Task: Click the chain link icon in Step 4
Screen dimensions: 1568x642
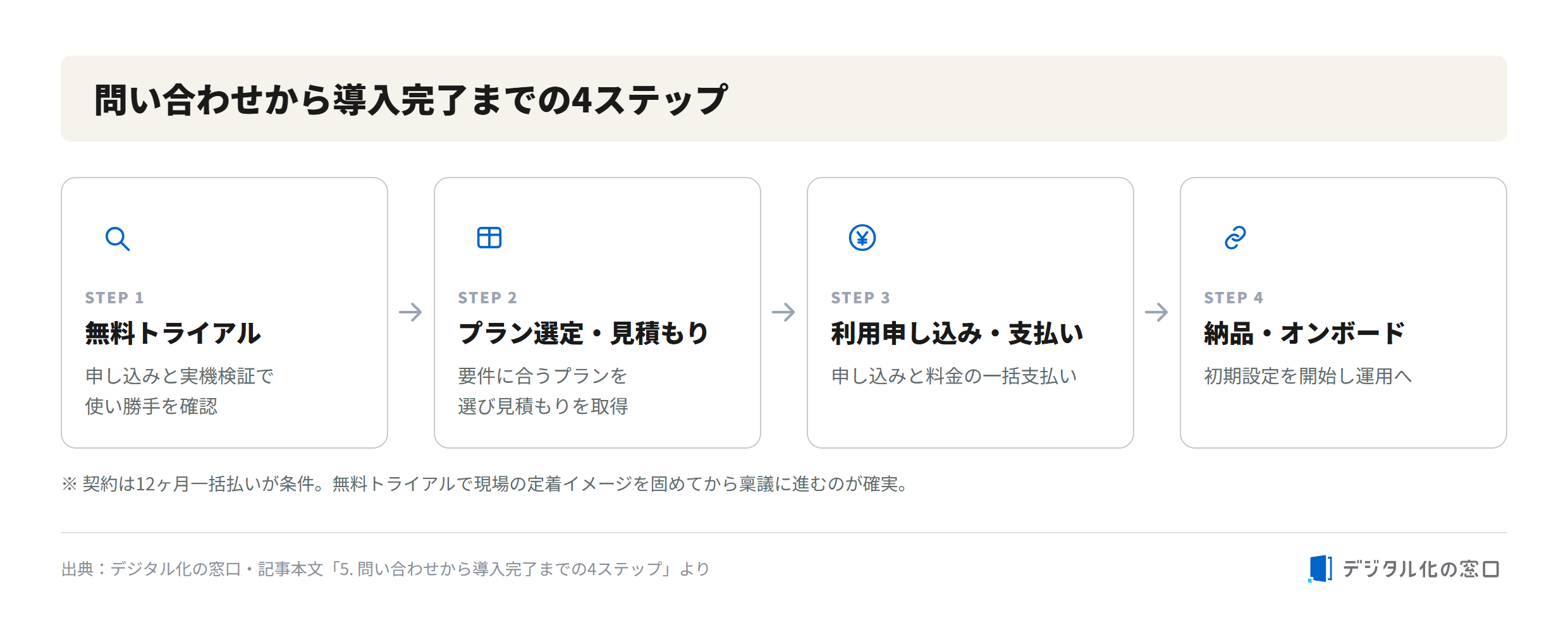Action: tap(1235, 238)
